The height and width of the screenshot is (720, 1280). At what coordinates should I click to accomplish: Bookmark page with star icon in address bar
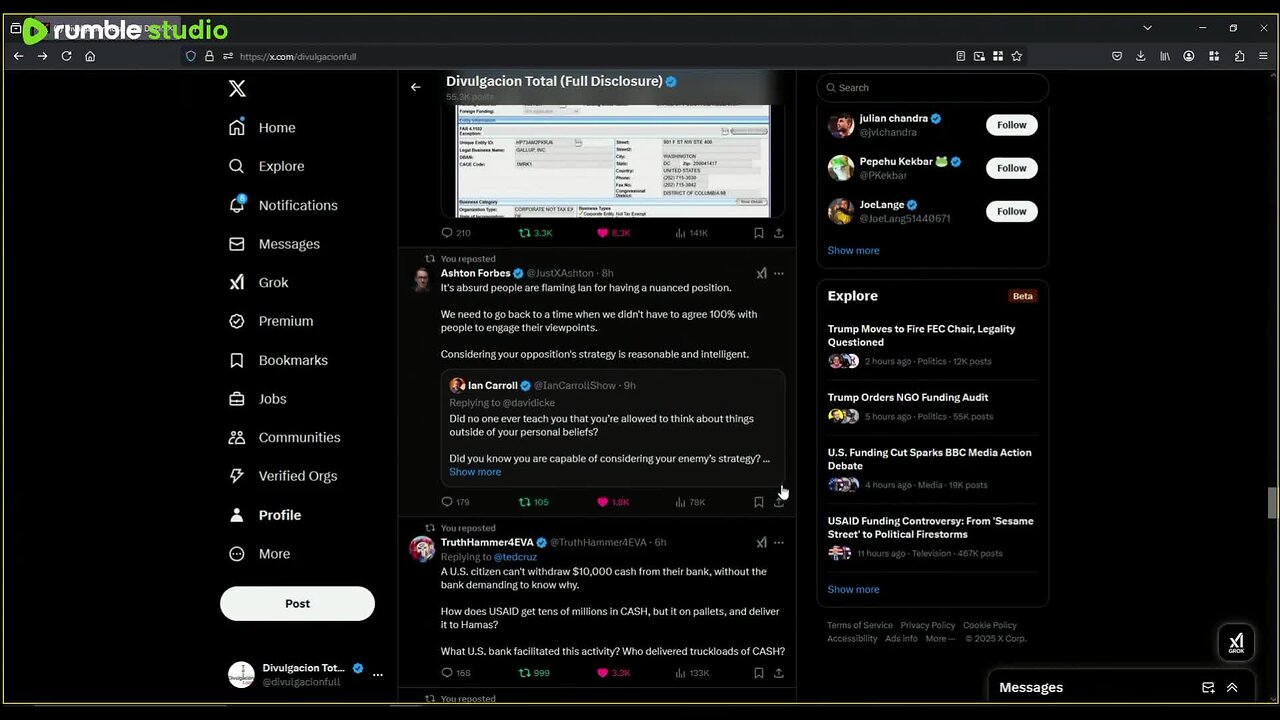click(x=1017, y=56)
